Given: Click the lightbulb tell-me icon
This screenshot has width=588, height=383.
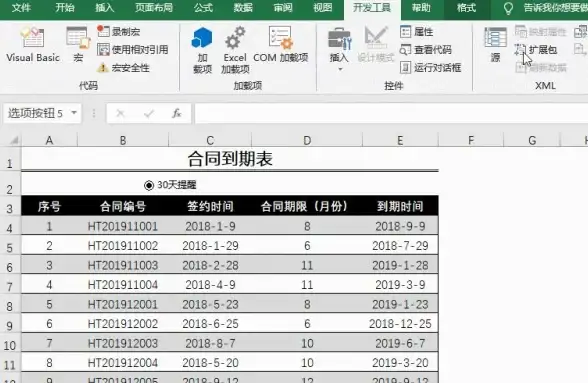Looking at the screenshot, I should (508, 8).
